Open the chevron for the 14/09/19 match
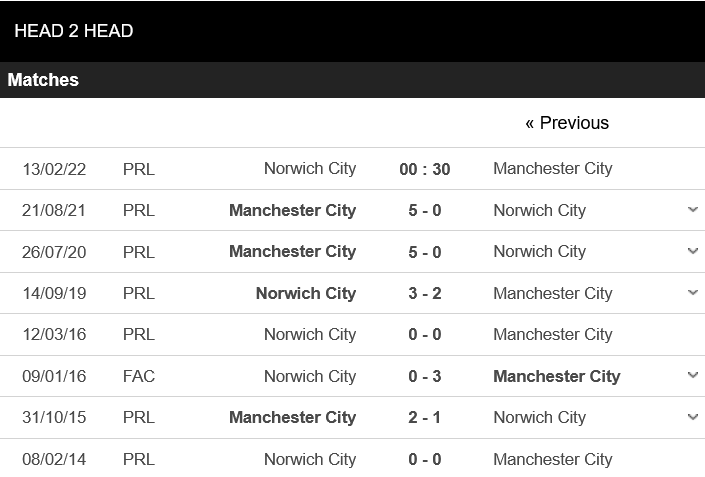Screen dimensions: 705x477 click(x=693, y=293)
